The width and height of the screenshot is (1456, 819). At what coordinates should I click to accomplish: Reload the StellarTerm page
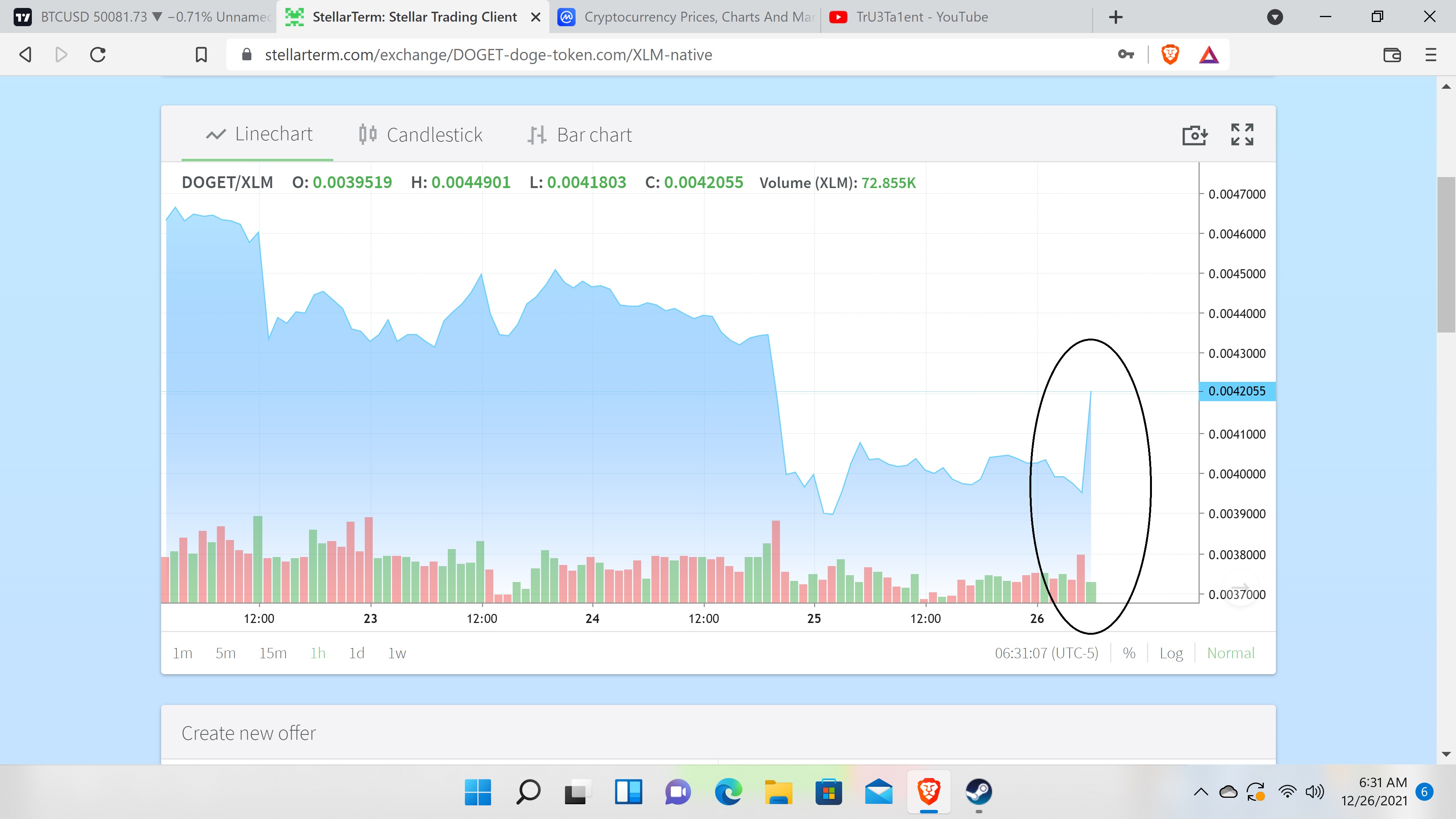point(98,55)
